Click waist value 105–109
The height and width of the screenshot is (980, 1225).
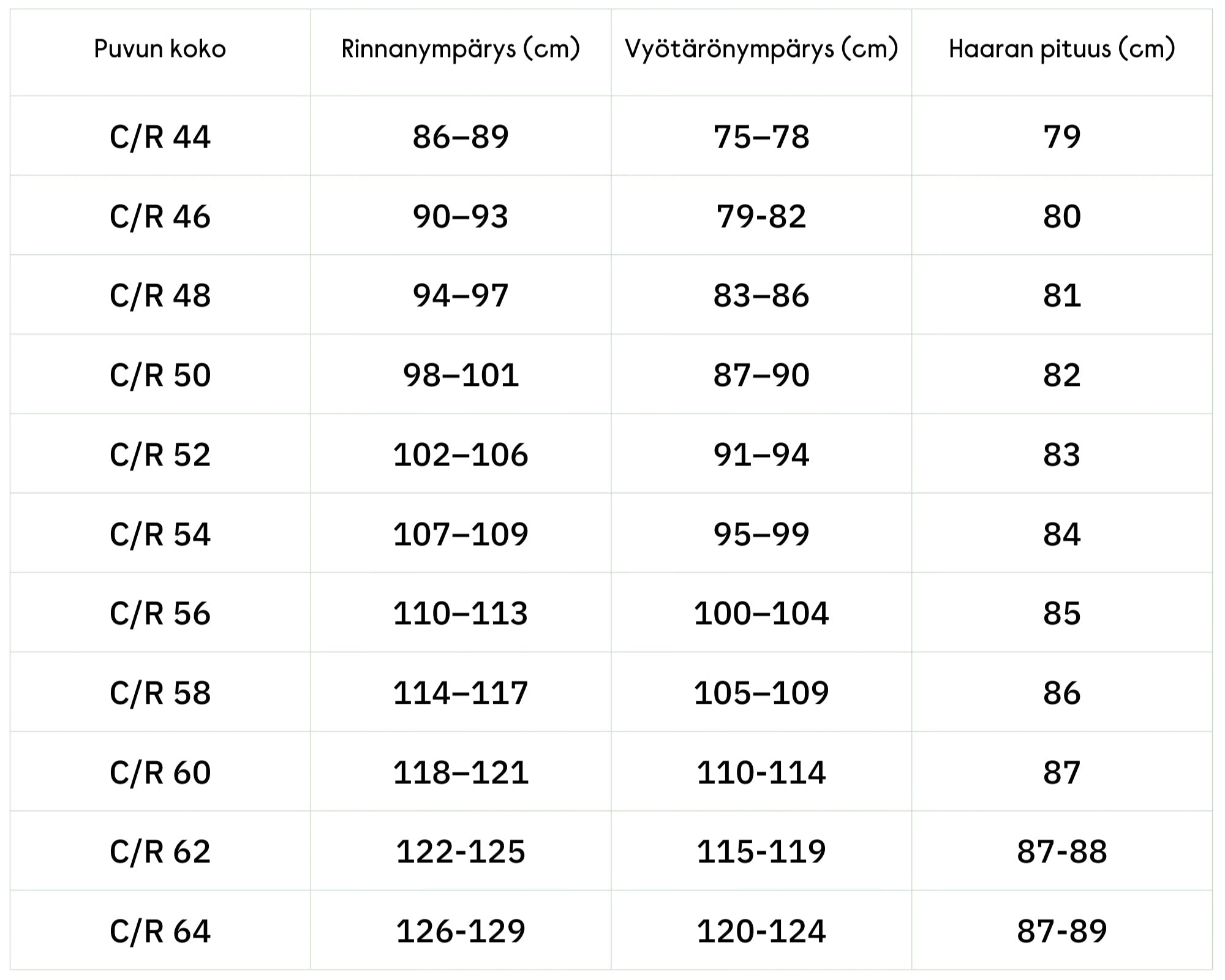(x=761, y=693)
